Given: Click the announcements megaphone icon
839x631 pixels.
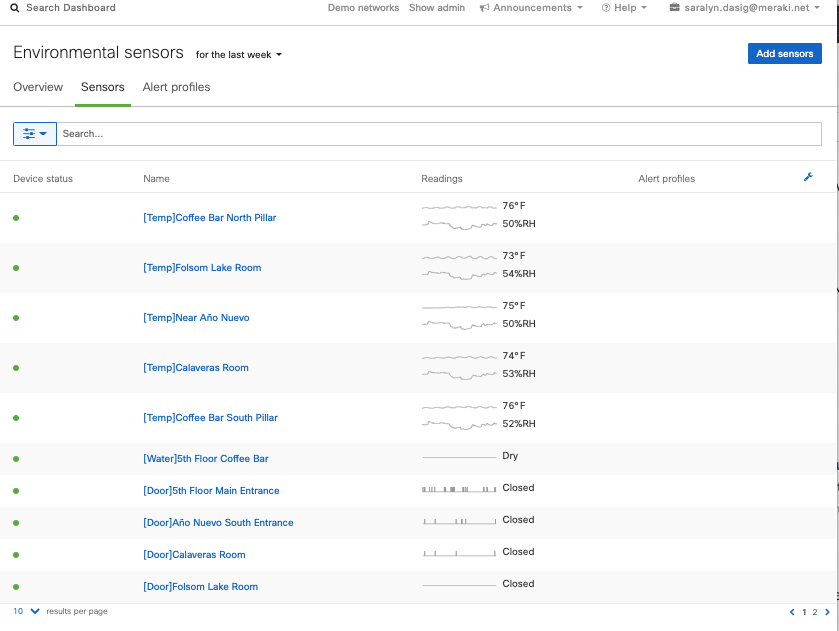Looking at the screenshot, I should [x=485, y=8].
